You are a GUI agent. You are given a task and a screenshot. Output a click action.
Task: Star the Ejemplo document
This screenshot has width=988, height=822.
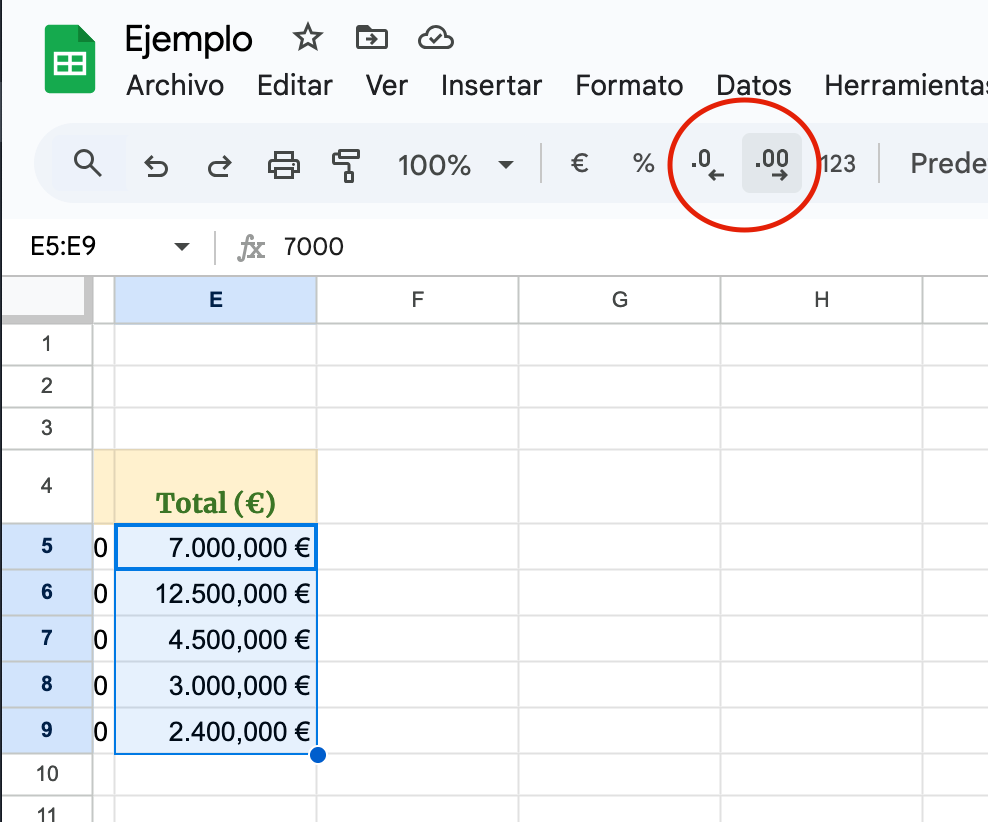[307, 39]
